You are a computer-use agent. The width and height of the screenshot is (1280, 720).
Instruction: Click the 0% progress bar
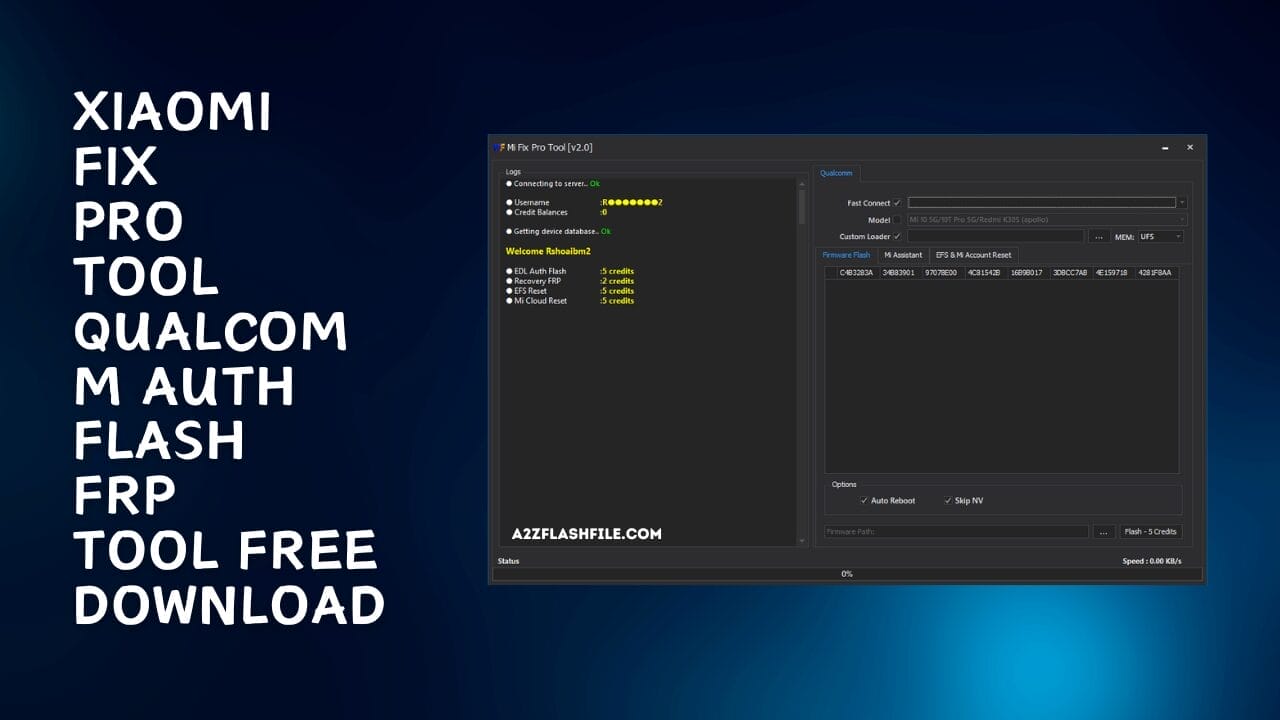[846, 573]
